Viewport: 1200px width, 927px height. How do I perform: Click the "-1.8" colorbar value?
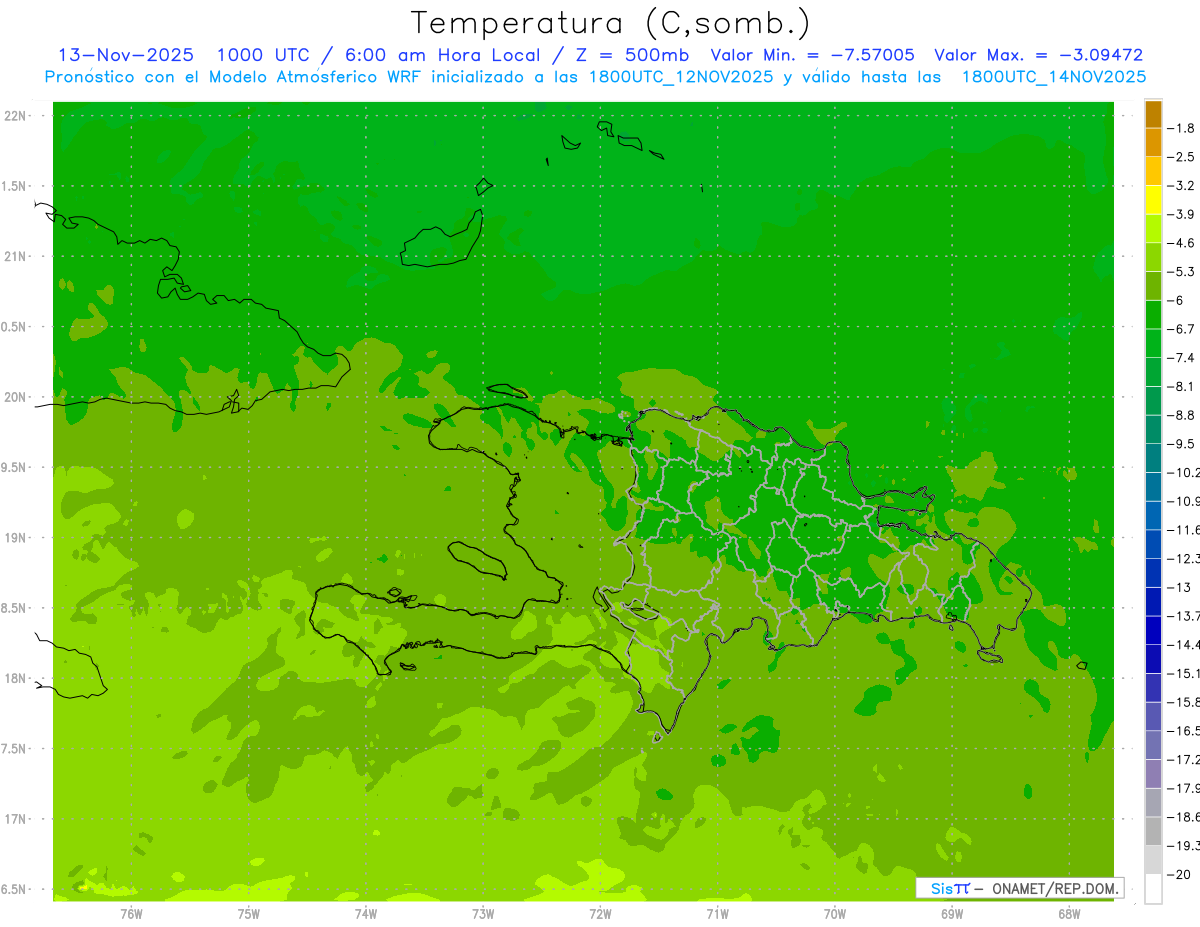pos(1181,128)
